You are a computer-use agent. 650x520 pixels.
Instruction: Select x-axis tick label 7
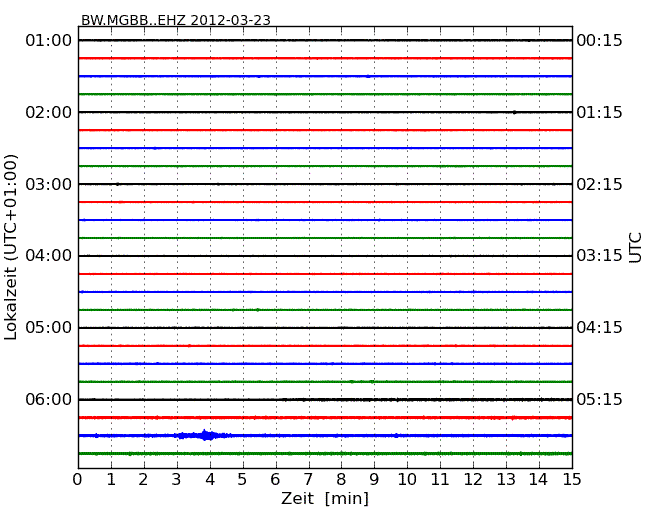point(308,479)
